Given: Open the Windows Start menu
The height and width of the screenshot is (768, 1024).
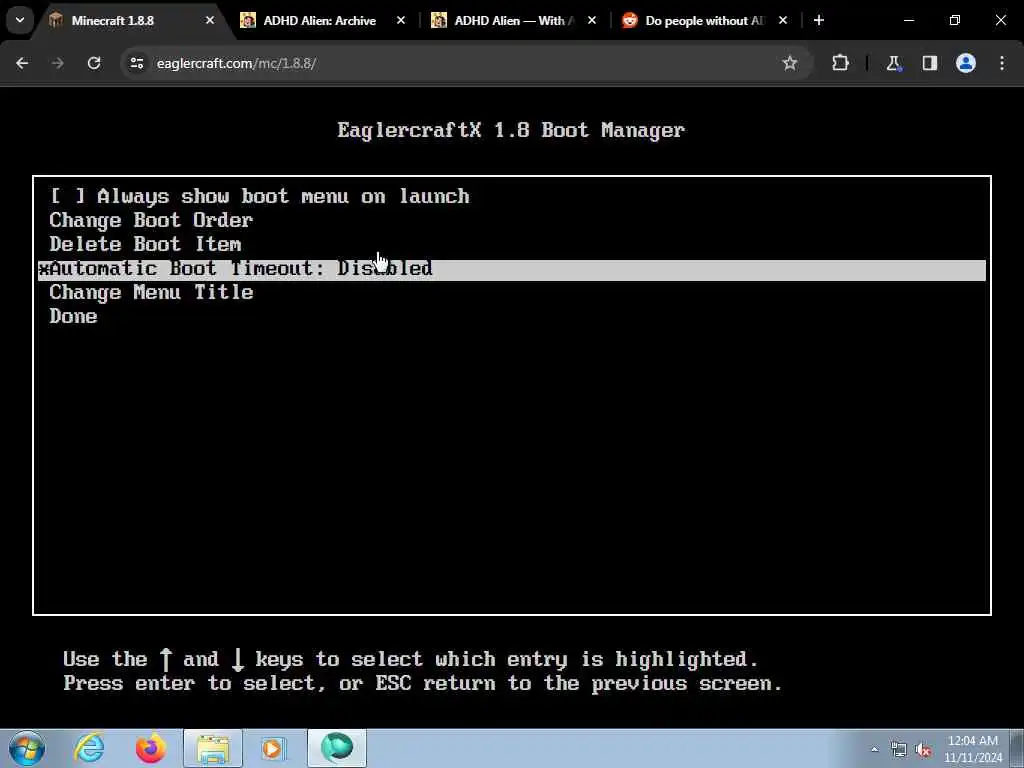Looking at the screenshot, I should pyautogui.click(x=27, y=748).
